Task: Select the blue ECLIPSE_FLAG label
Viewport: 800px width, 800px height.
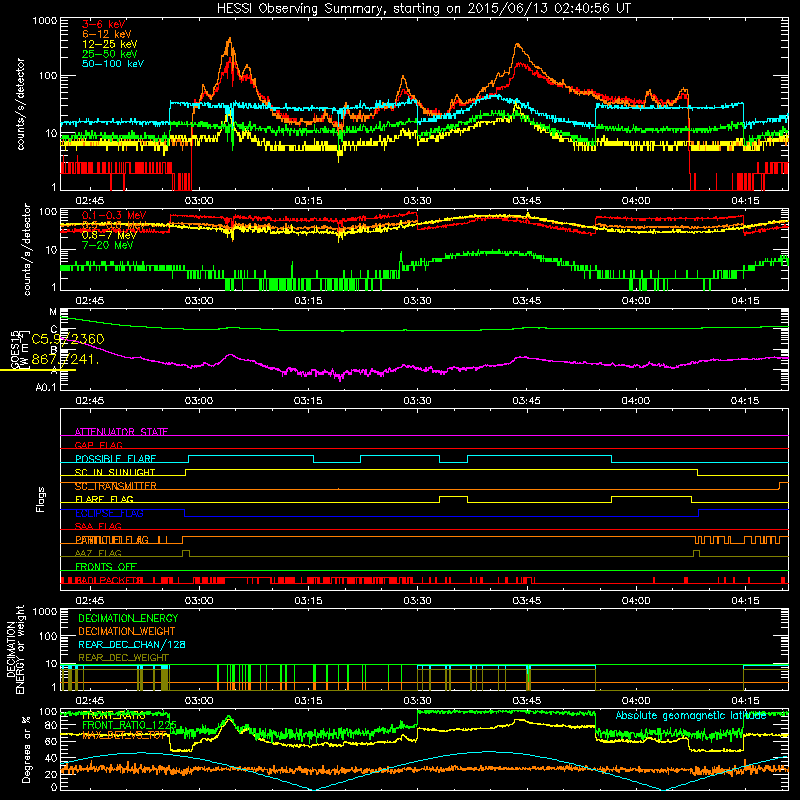Action: tap(109, 513)
